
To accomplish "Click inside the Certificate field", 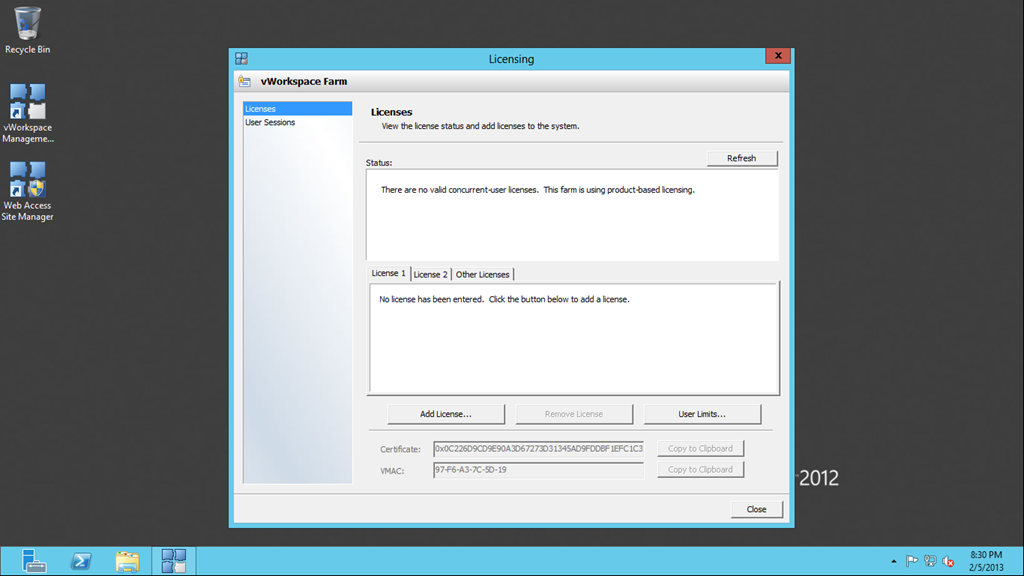I will click(x=538, y=449).
